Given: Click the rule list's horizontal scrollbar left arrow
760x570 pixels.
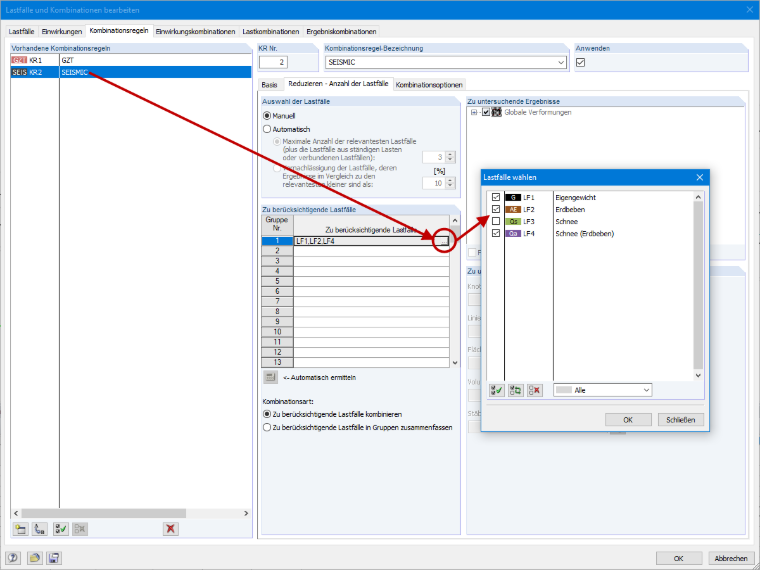Looking at the screenshot, I should 16,513.
